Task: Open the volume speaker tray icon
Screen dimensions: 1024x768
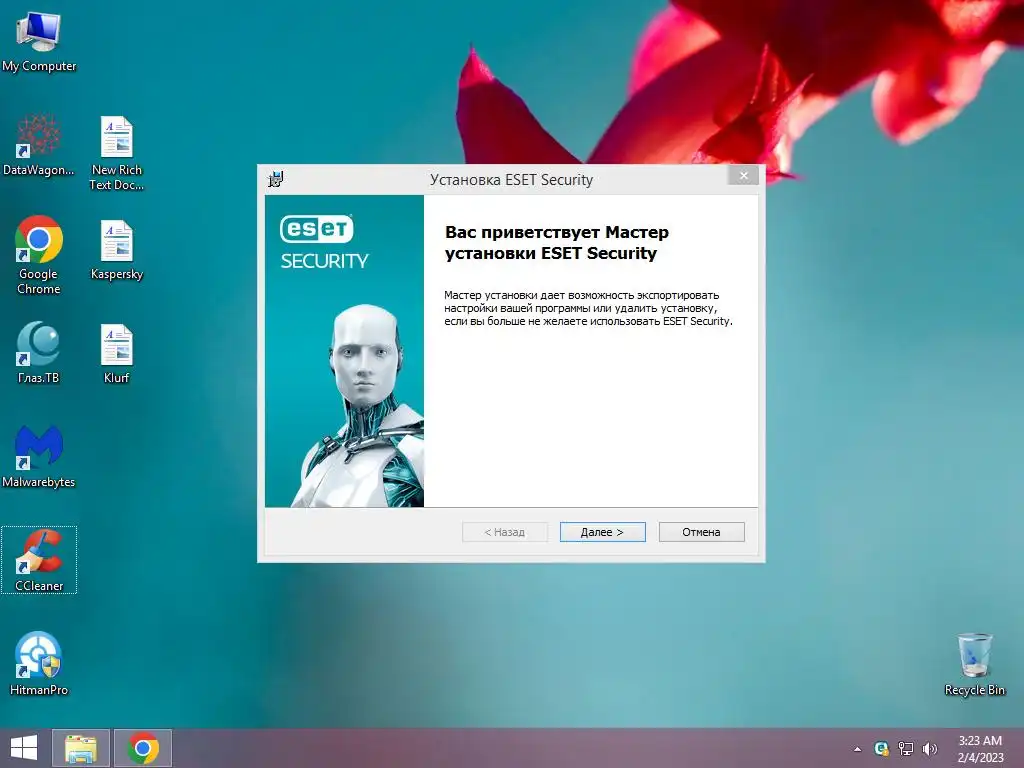Action: [x=930, y=748]
